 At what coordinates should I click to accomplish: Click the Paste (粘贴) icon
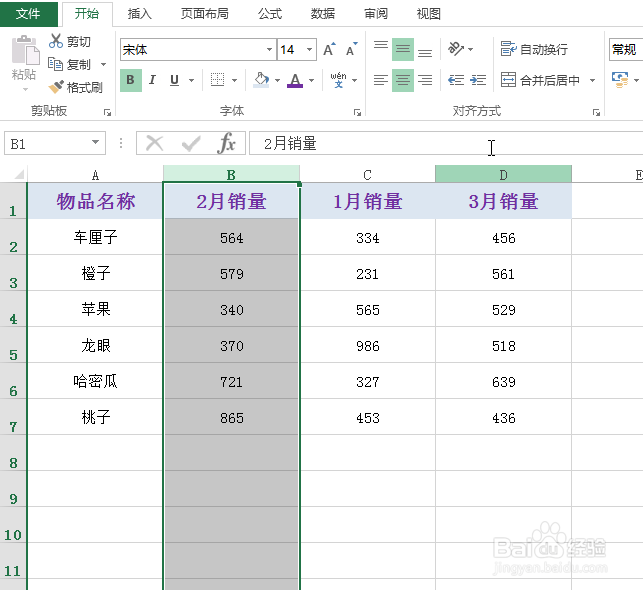click(x=25, y=50)
